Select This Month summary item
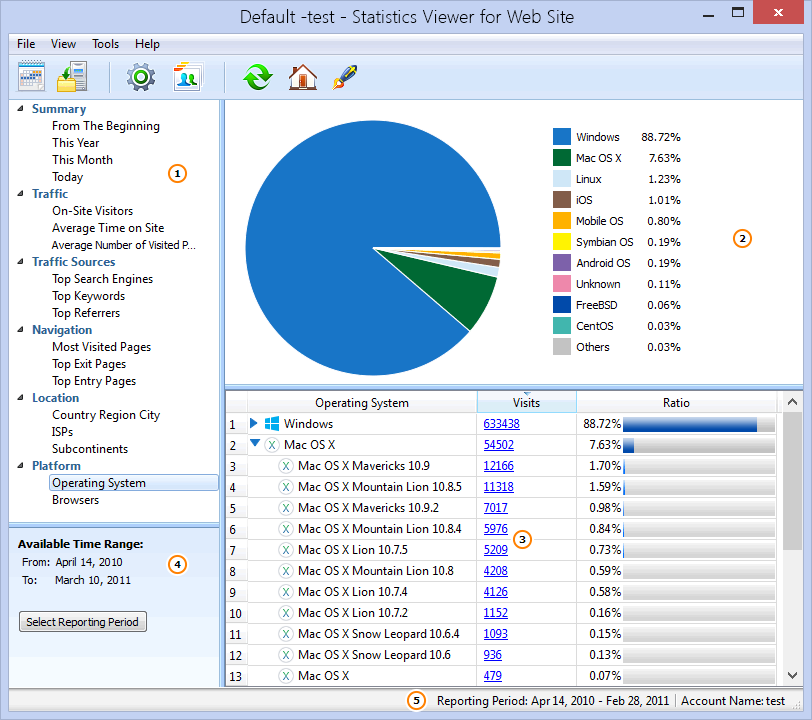The image size is (812, 720). 82,160
